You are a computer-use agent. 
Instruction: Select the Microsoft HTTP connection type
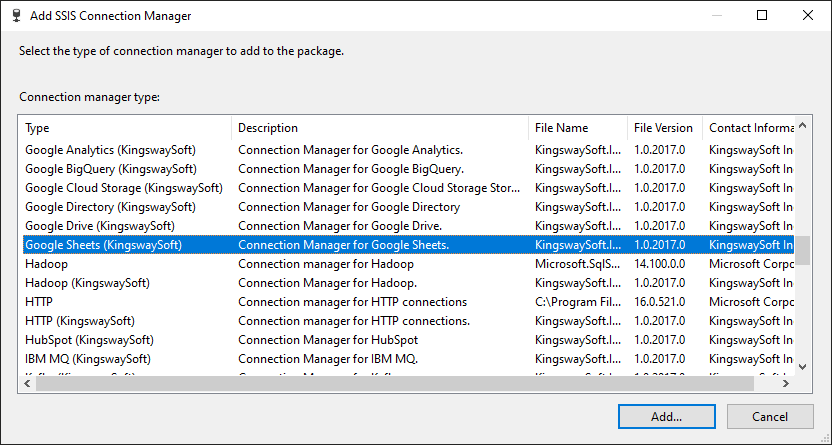(39, 302)
